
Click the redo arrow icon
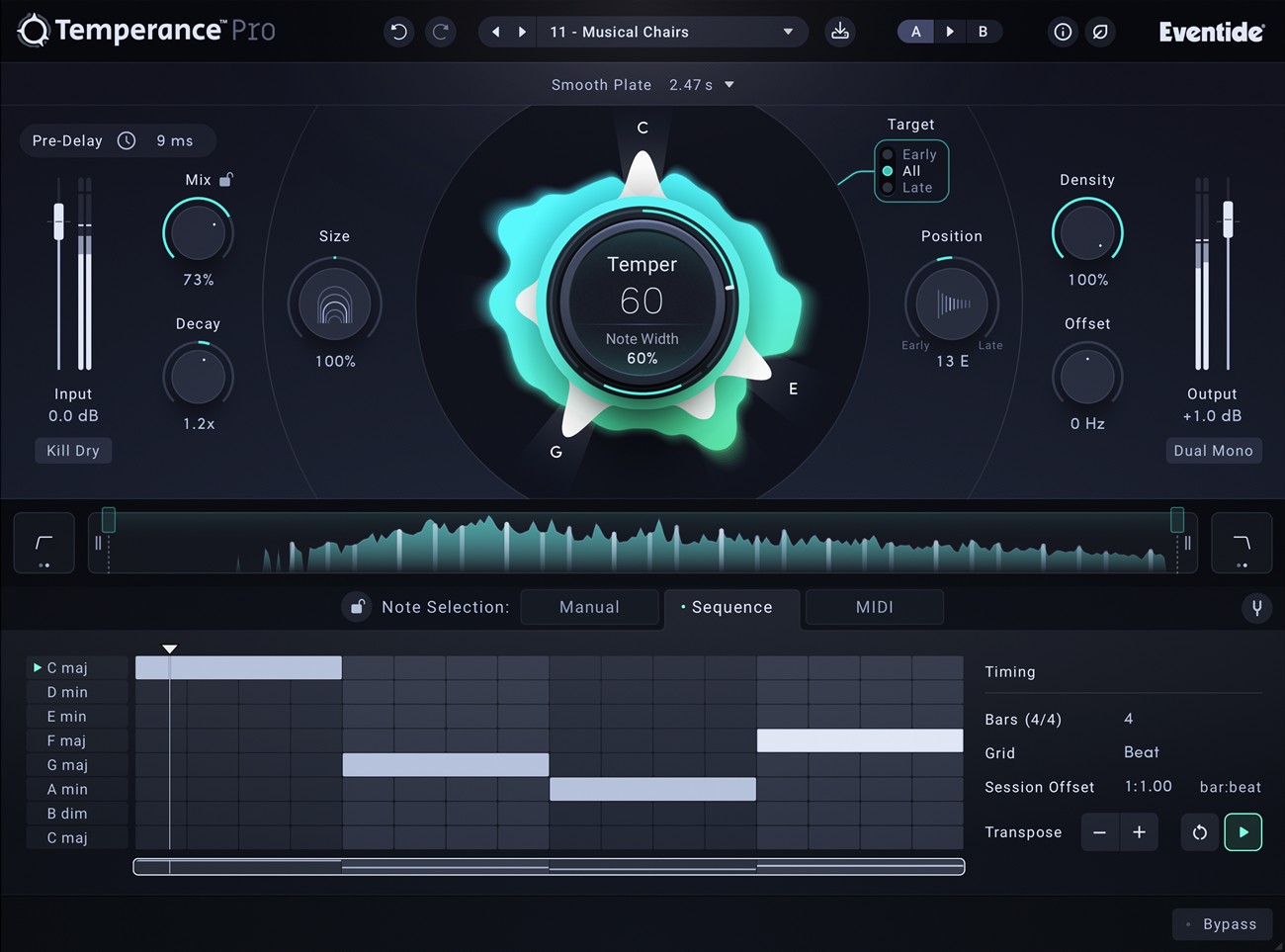441,32
